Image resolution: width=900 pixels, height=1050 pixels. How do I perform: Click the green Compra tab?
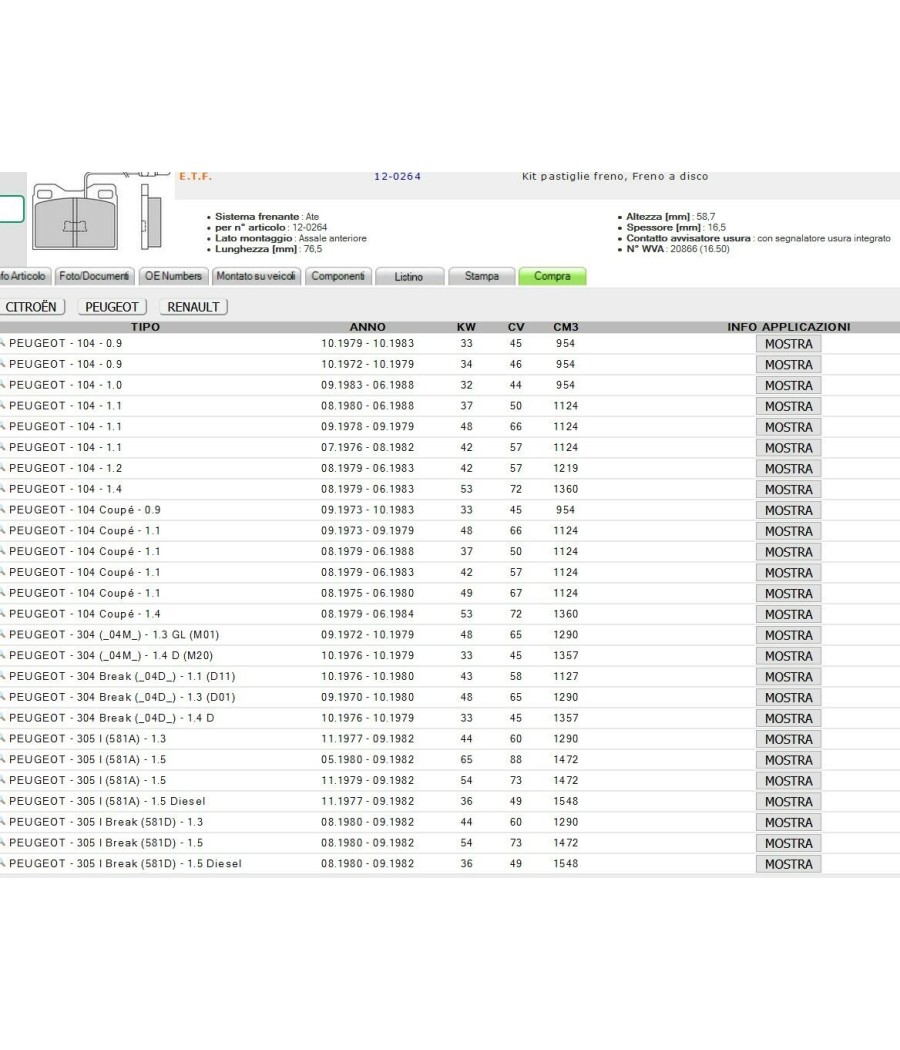pos(552,276)
